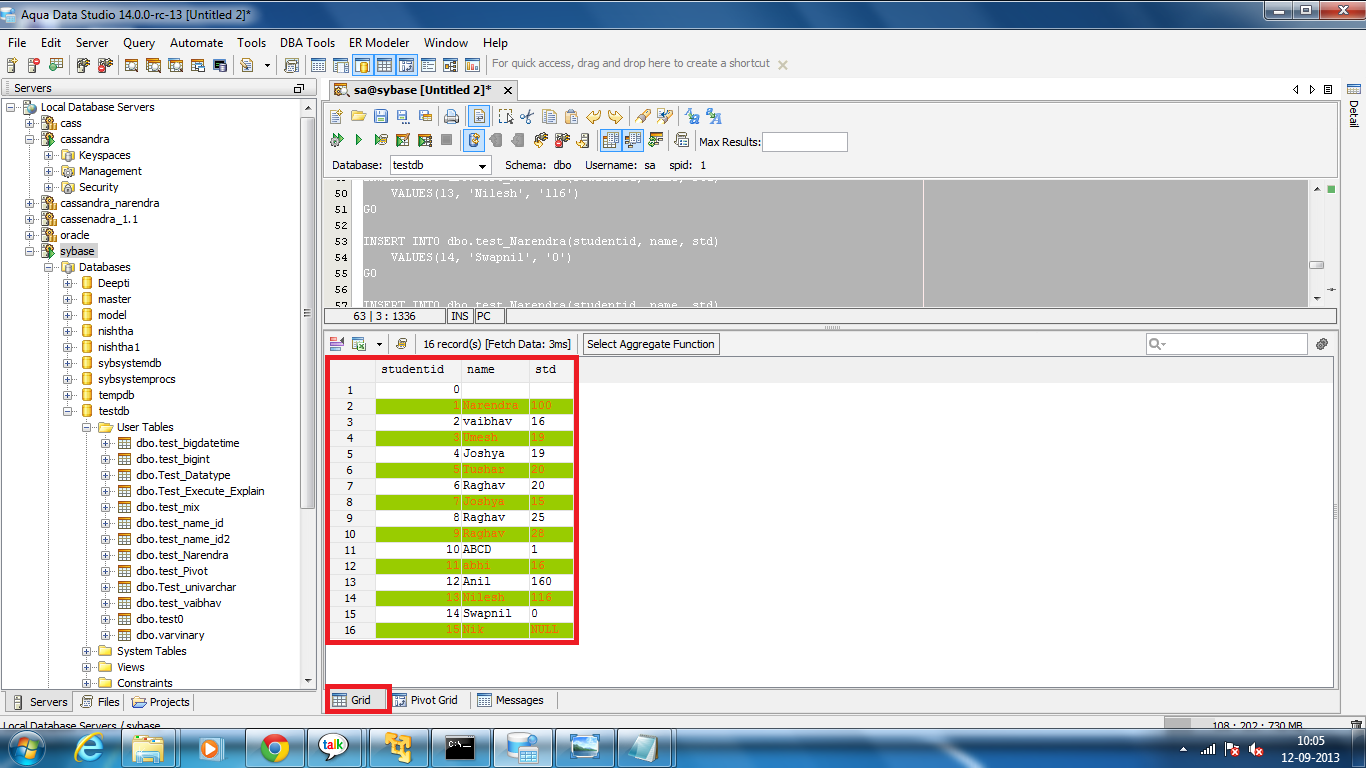Open Internet Explorer from the taskbar
The height and width of the screenshot is (768, 1366).
click(91, 747)
